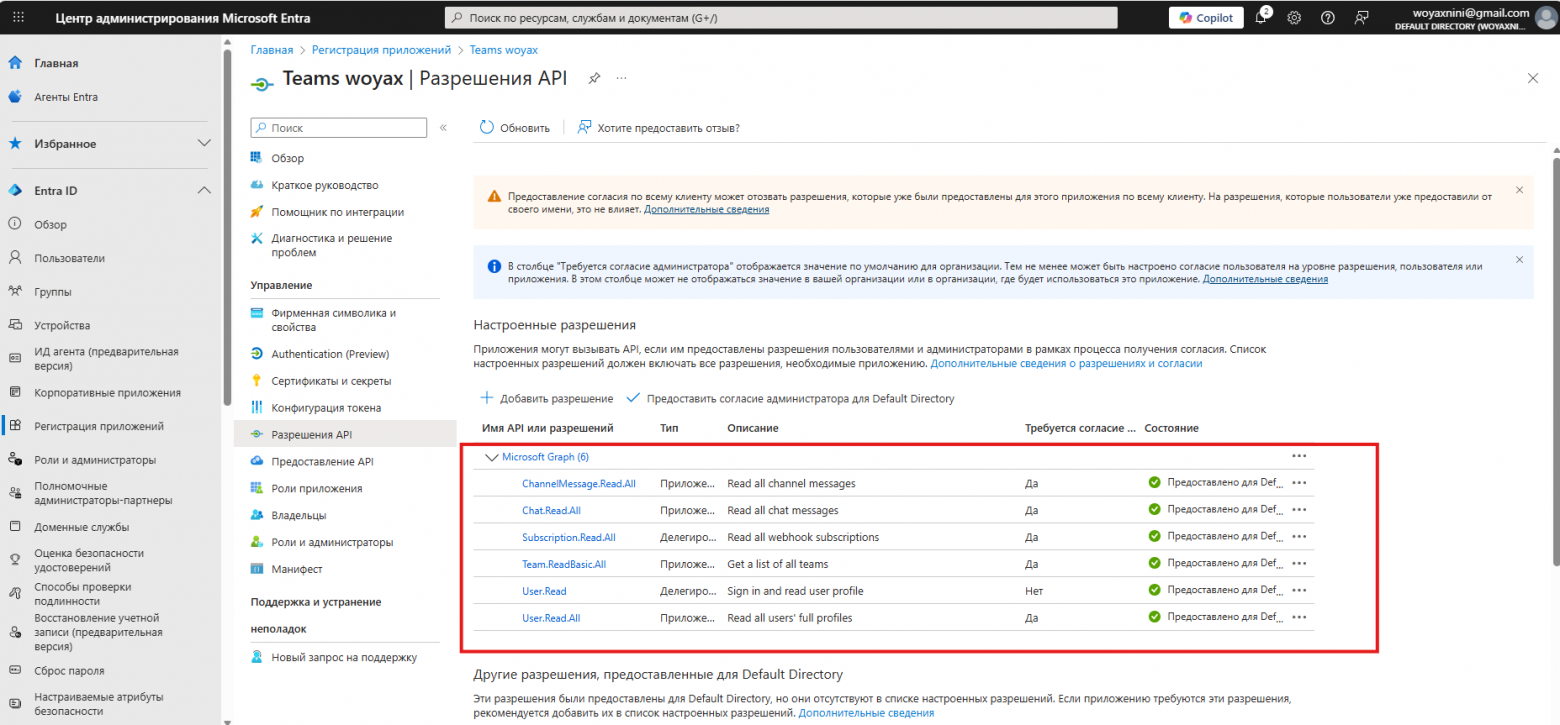This screenshot has height=725, width=1560.
Task: Open the Subscription.Read.All permission link
Action: (x=569, y=537)
